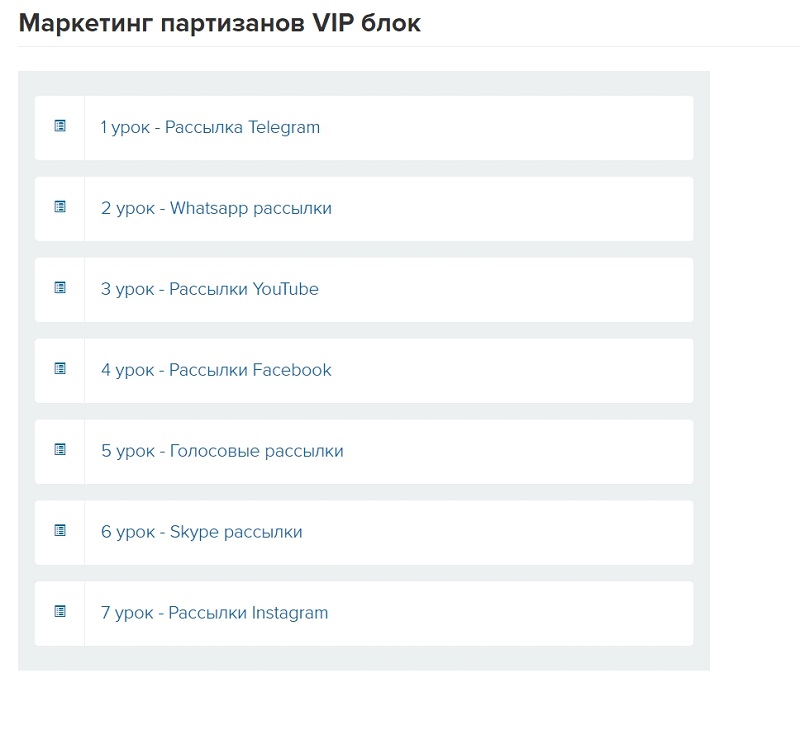Go to 7 урок - Рассылки Instagram

(214, 614)
